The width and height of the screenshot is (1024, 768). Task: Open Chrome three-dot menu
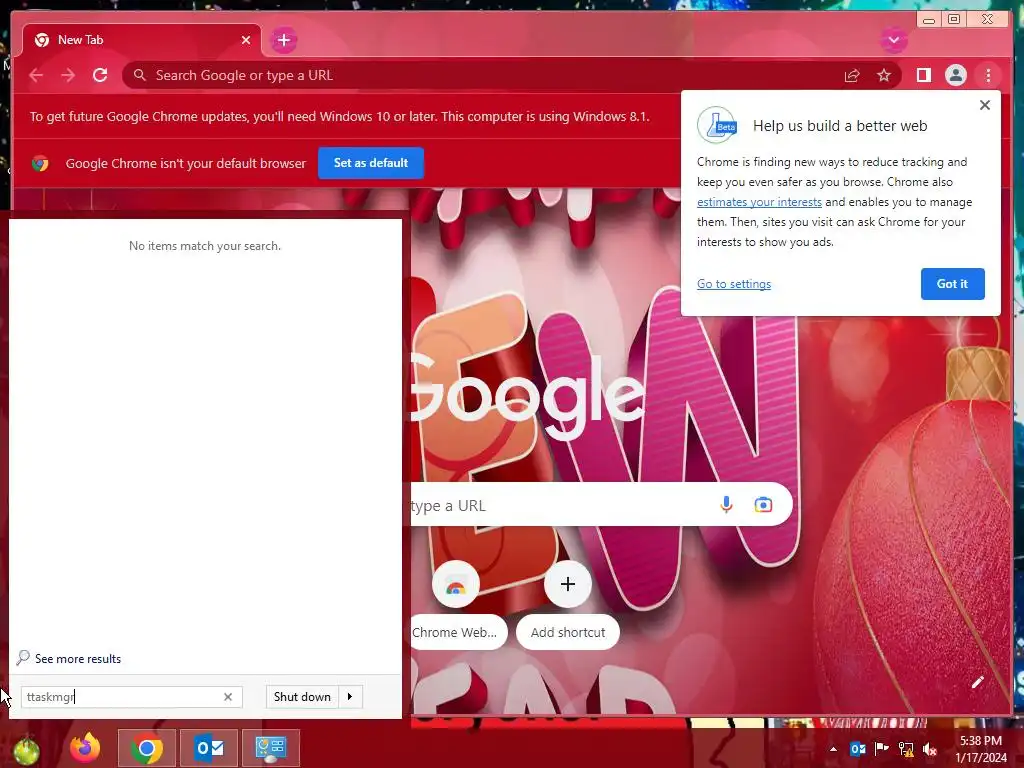click(x=988, y=76)
